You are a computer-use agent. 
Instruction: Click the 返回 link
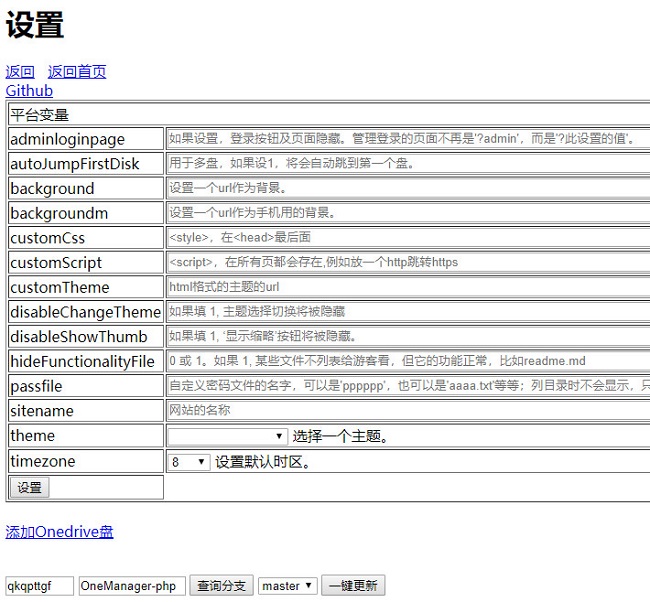(x=20, y=72)
